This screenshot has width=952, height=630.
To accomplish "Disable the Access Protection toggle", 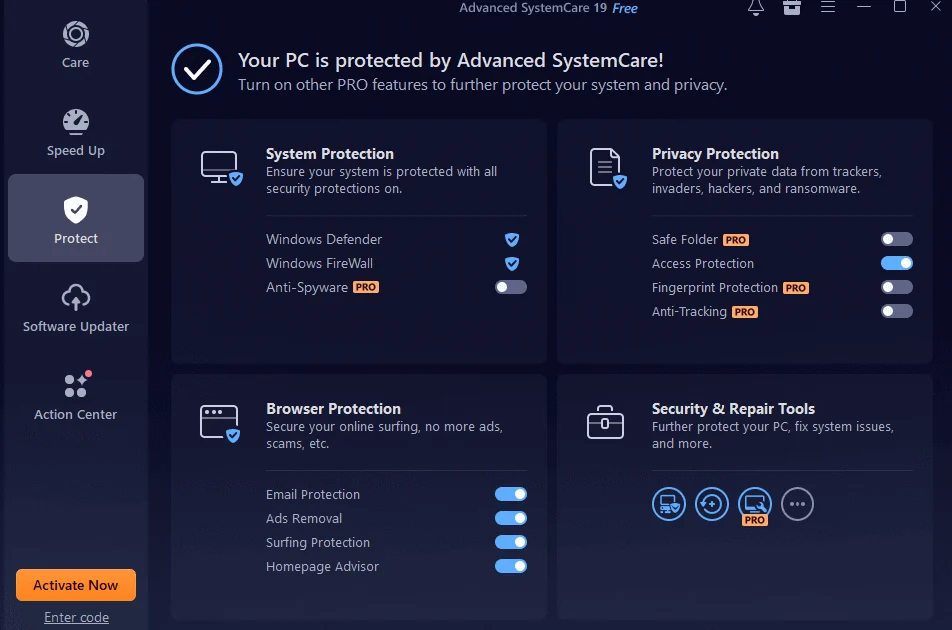I will pos(896,263).
